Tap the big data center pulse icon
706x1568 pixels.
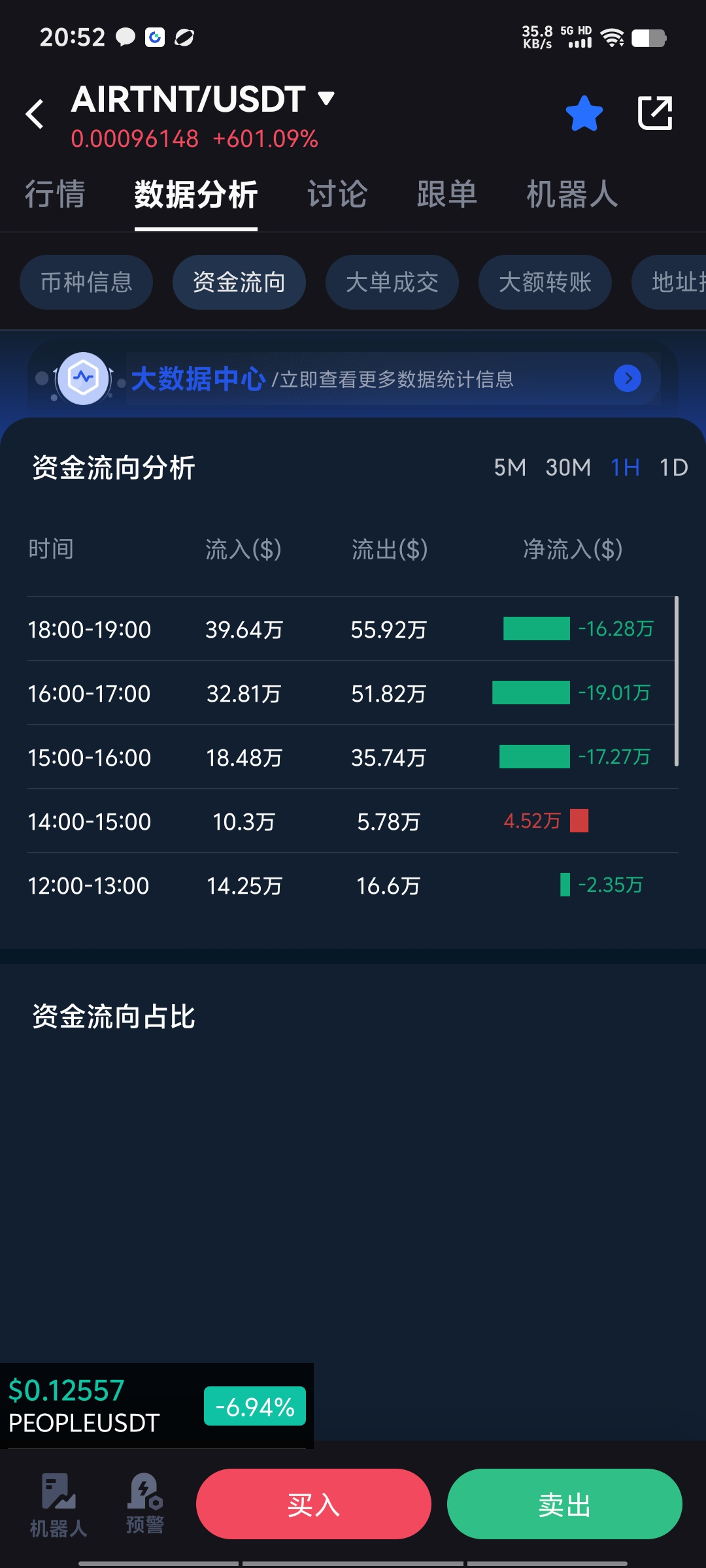coord(84,378)
